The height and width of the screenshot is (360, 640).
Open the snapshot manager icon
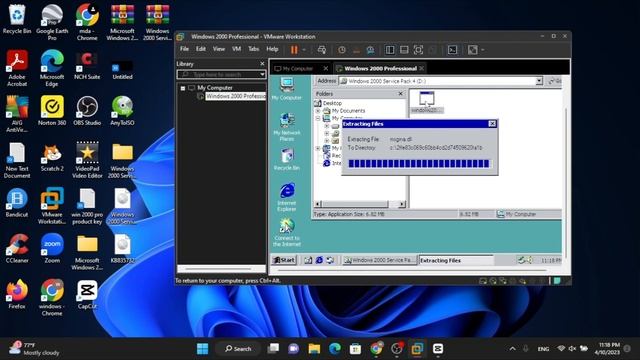coord(370,50)
